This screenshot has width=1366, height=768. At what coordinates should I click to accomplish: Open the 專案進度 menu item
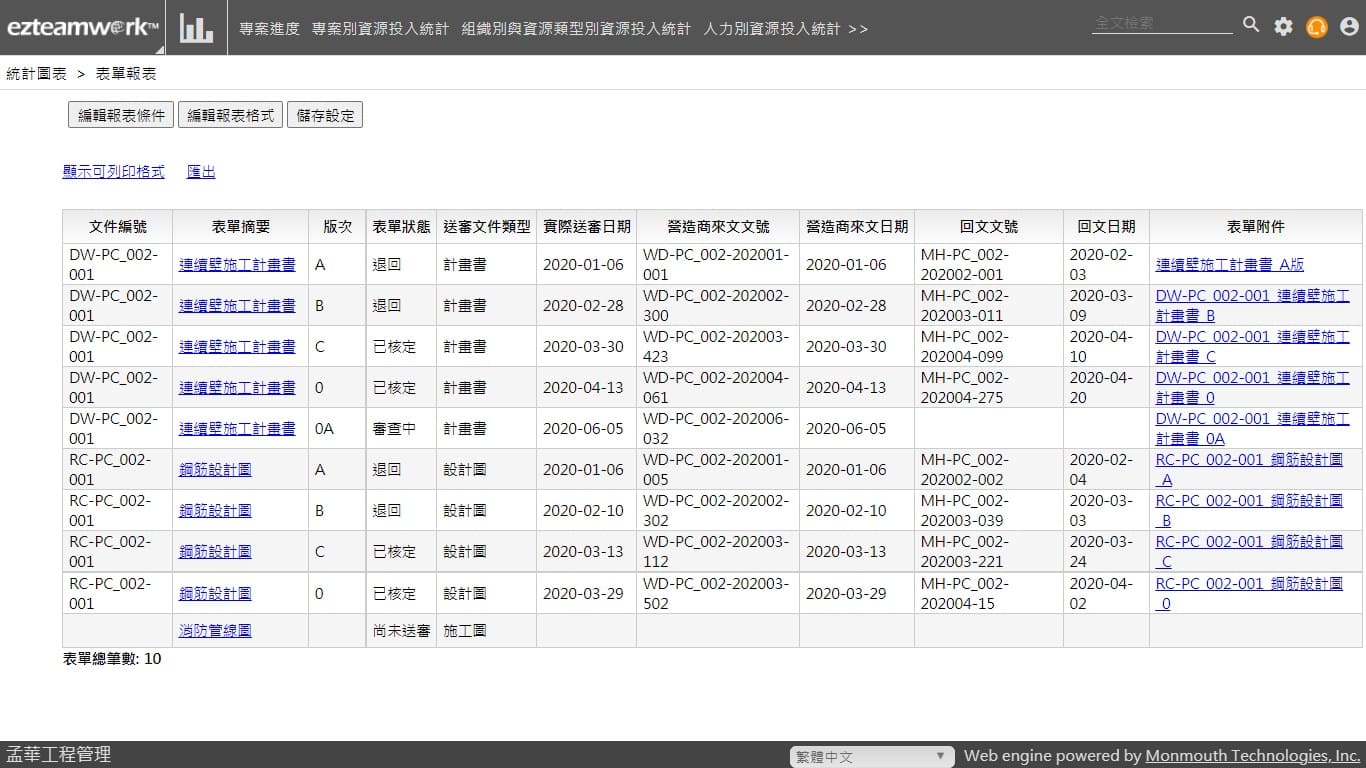click(x=269, y=29)
